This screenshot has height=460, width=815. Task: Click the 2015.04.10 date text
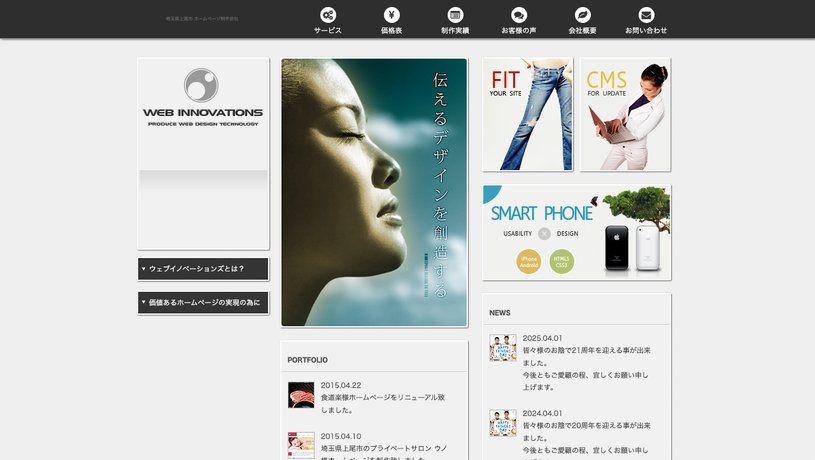(x=340, y=436)
